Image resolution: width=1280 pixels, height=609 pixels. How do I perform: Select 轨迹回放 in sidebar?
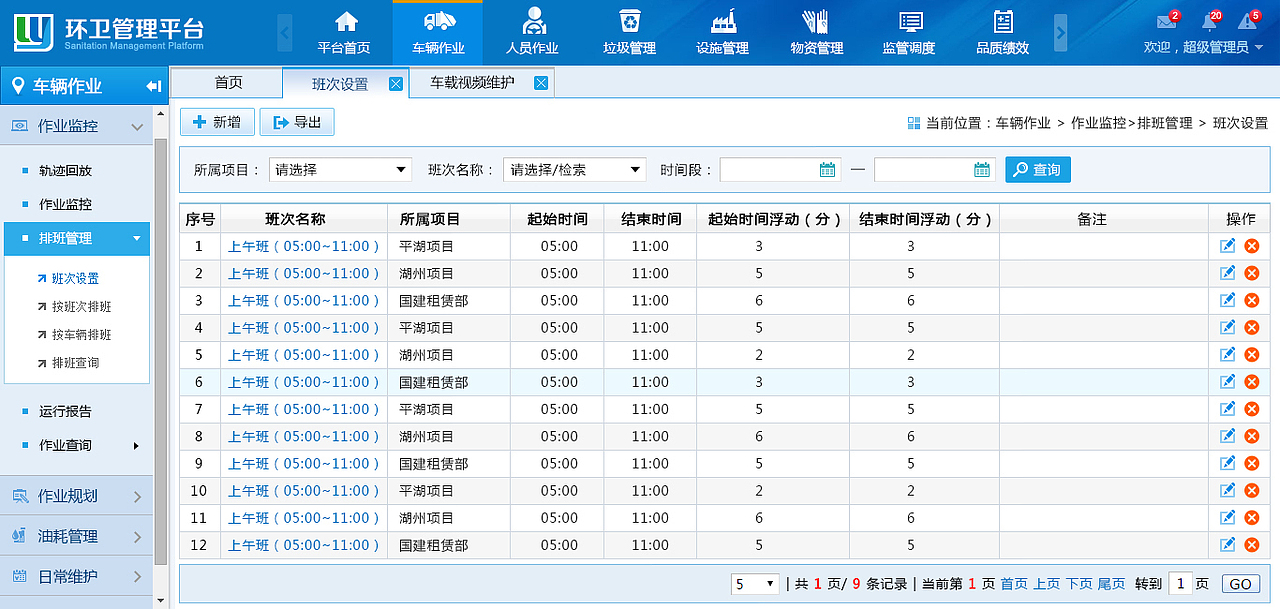click(x=65, y=171)
